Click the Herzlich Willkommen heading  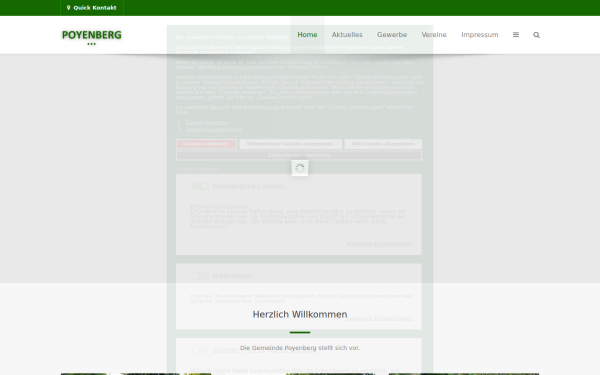pos(300,315)
